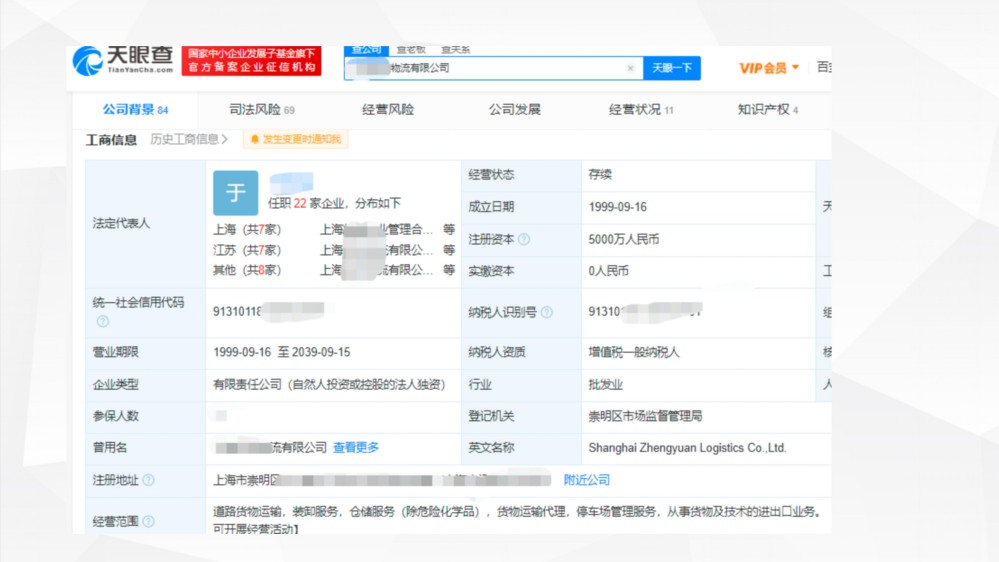The width and height of the screenshot is (999, 562).
Task: Click the 注册资本 help icon
Action: (x=524, y=240)
